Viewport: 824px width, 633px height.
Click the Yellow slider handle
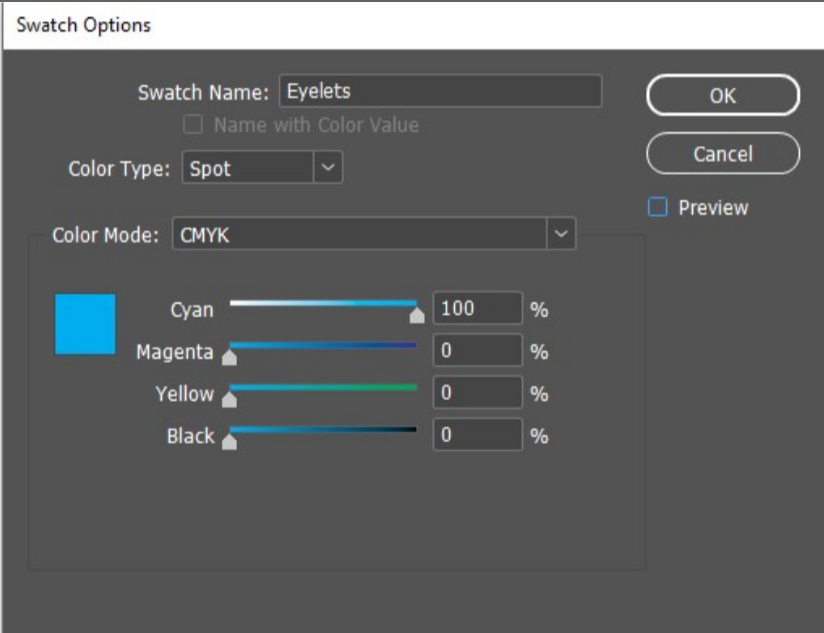tap(229, 399)
